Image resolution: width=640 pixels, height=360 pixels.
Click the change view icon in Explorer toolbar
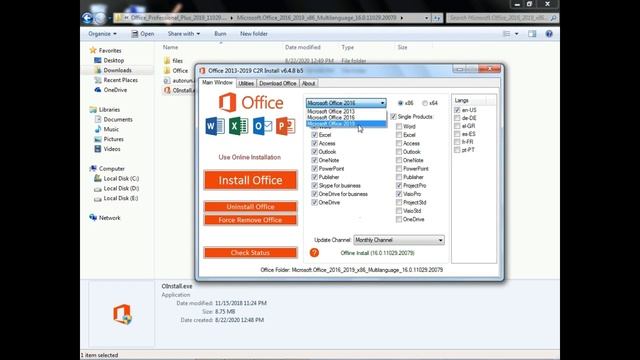click(507, 34)
